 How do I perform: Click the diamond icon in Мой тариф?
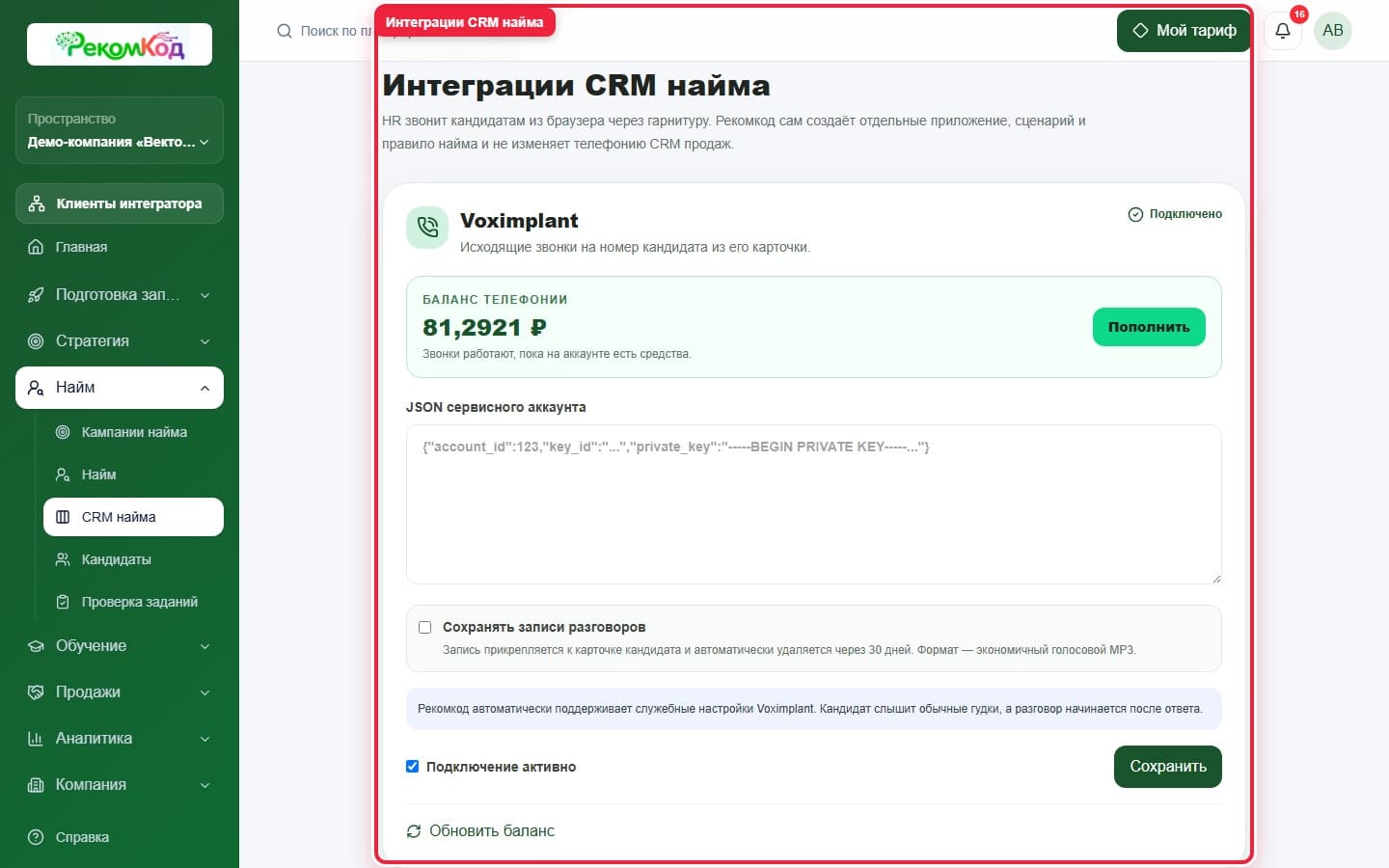tap(1140, 31)
